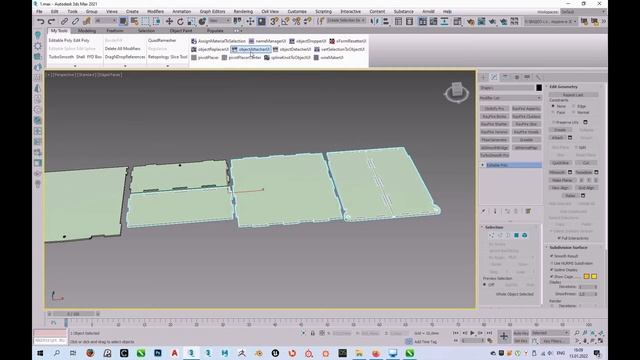
Task: Open the Curve Editor icon
Action: click(x=433, y=21)
